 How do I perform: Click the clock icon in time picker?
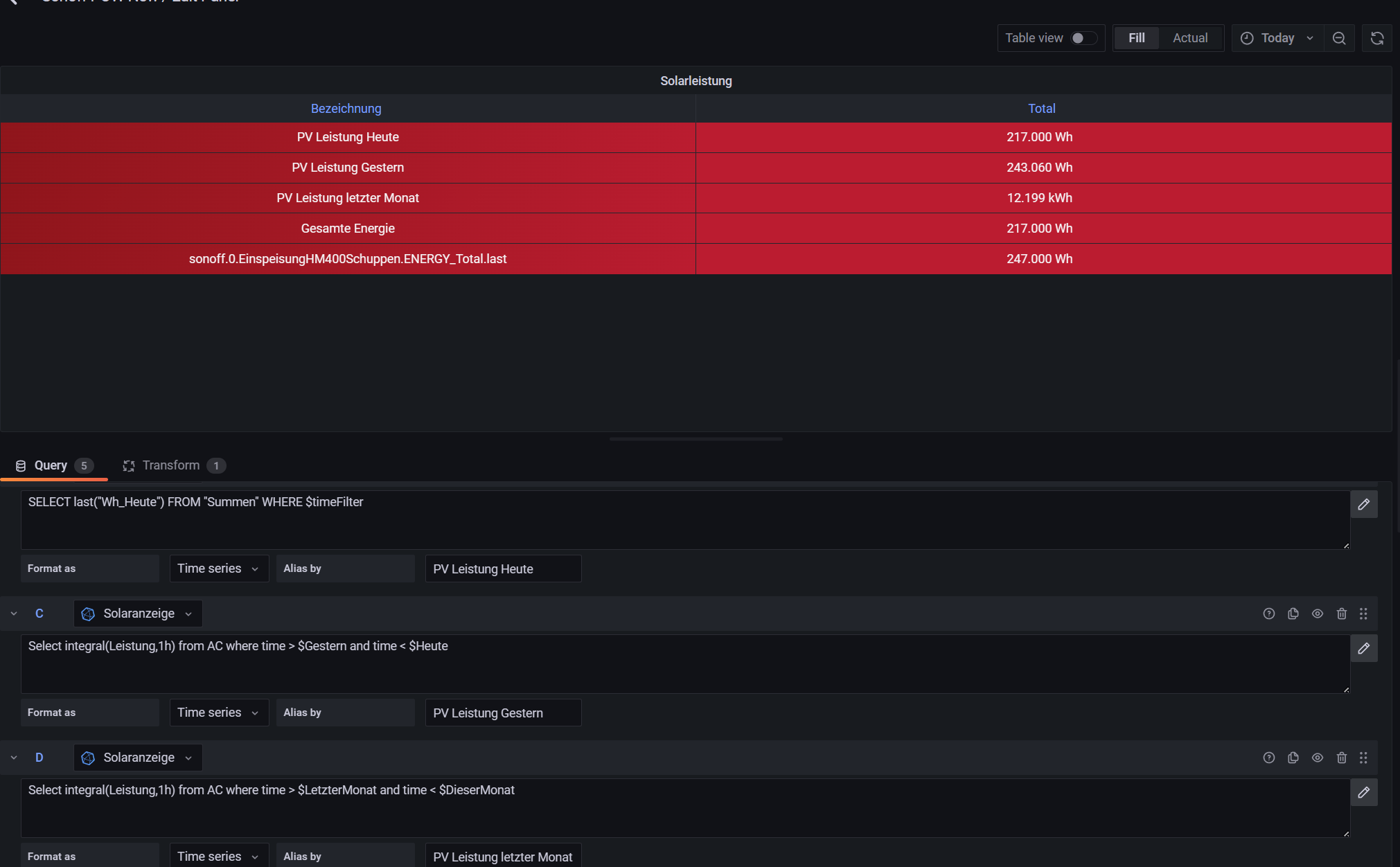1247,38
